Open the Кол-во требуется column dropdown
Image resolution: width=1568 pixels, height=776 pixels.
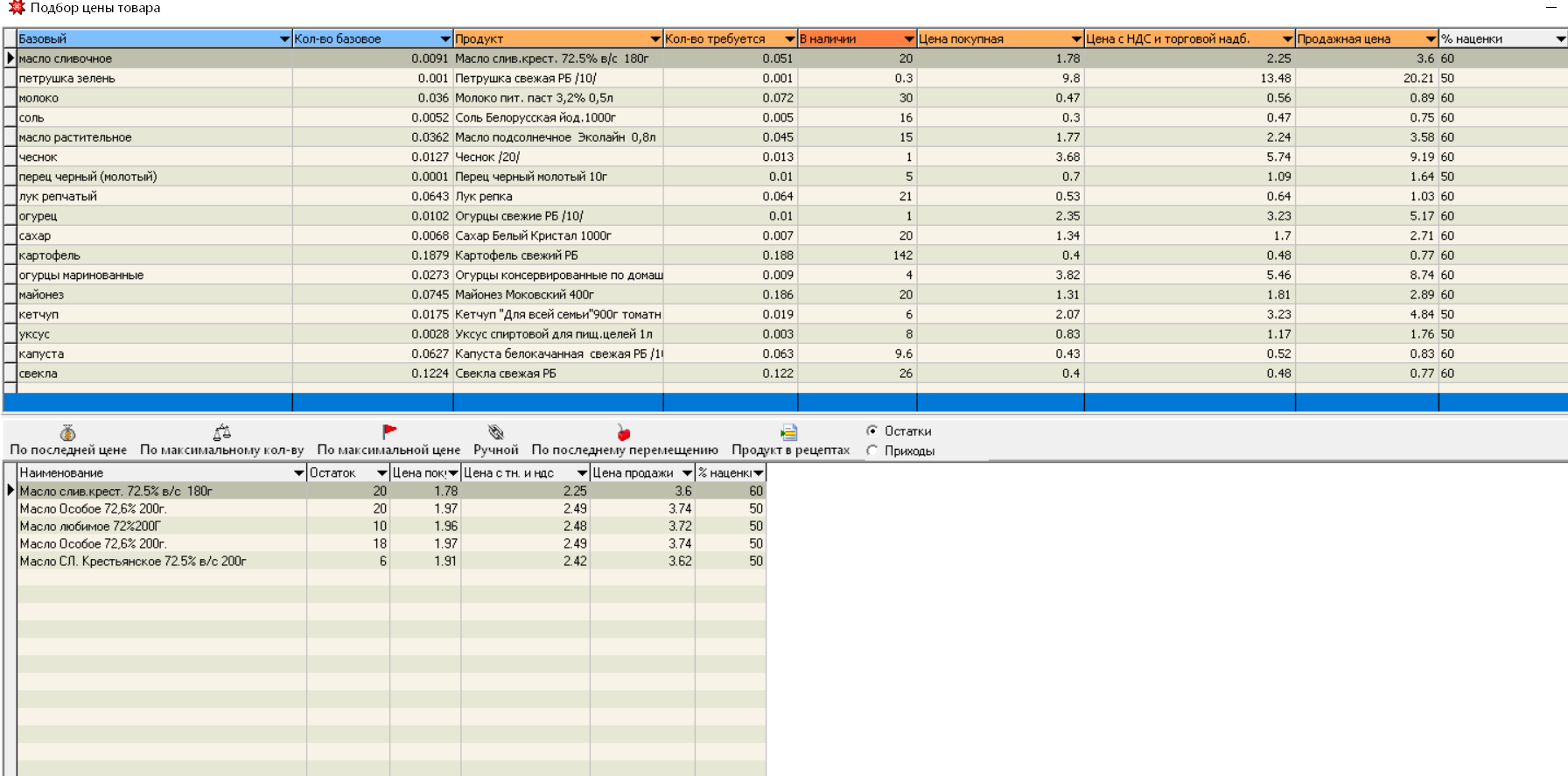coord(790,38)
